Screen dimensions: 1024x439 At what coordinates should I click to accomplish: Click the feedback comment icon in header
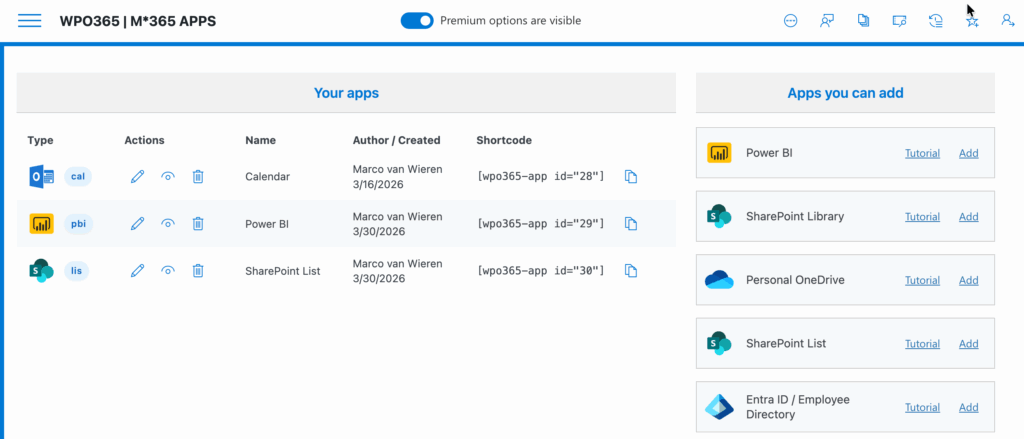(900, 21)
